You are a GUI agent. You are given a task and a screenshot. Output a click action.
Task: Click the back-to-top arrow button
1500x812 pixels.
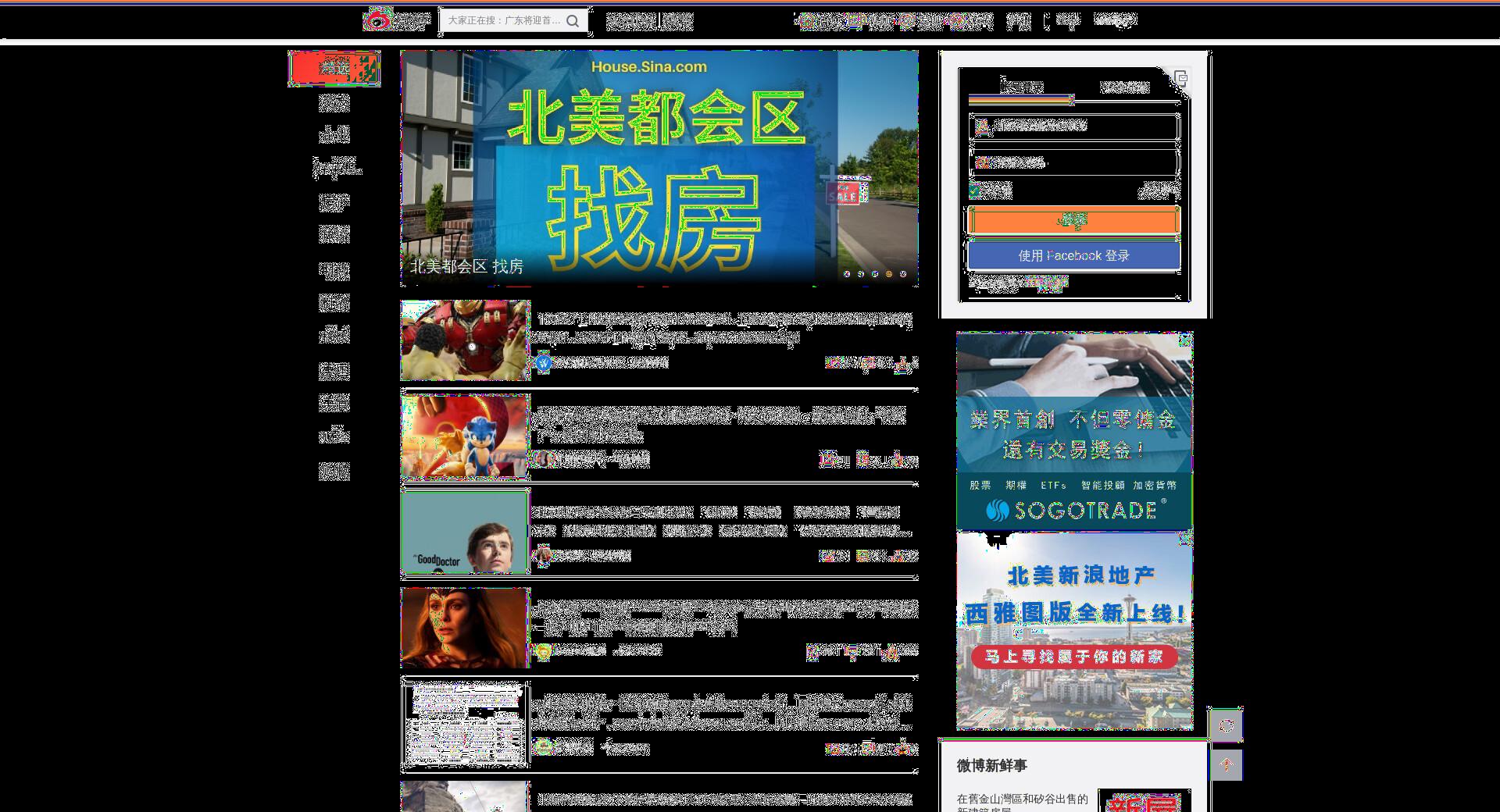(x=1226, y=764)
